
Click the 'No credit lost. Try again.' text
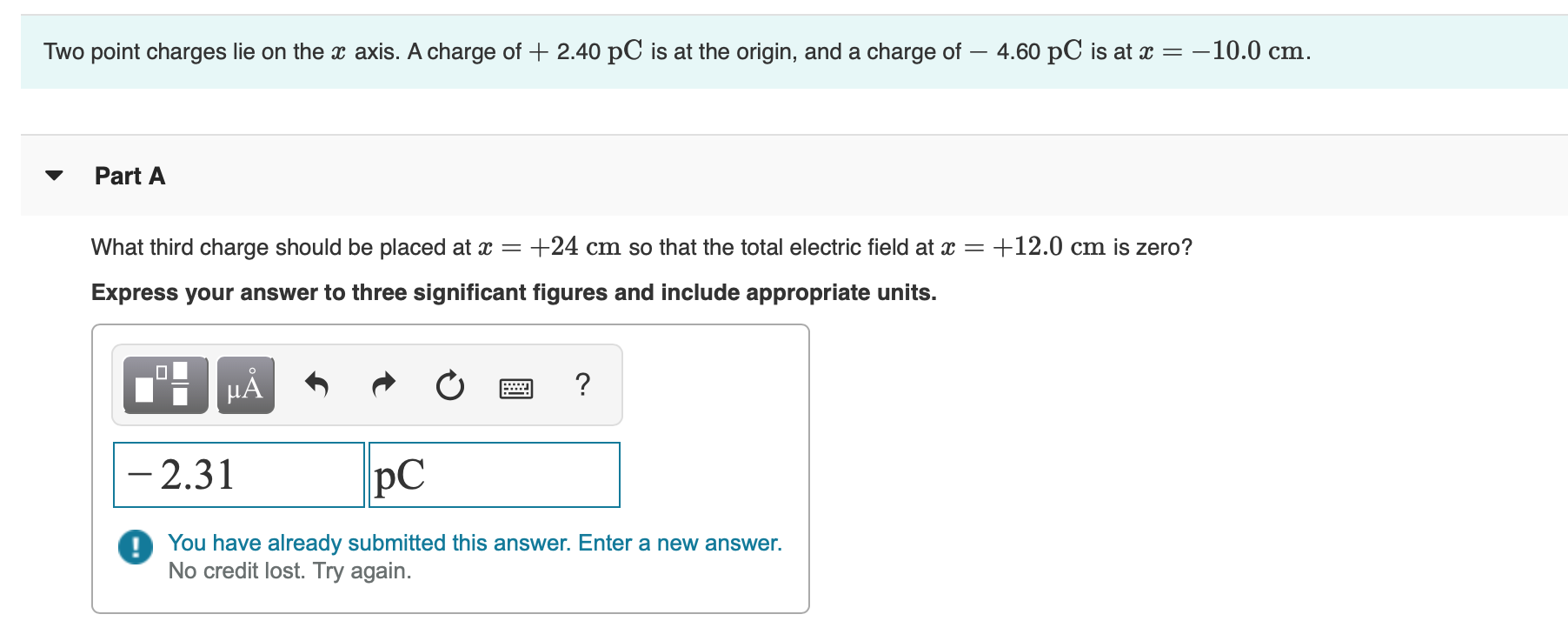click(289, 571)
